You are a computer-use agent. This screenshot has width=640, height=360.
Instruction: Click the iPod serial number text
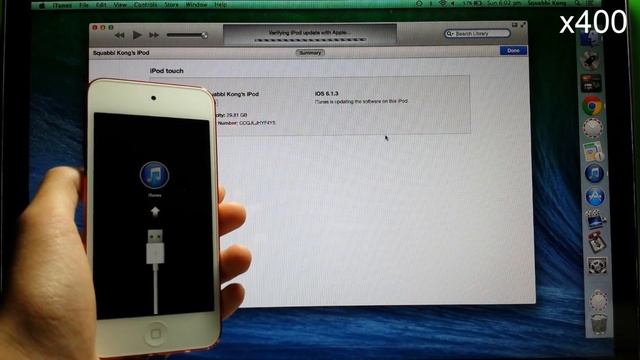point(257,122)
